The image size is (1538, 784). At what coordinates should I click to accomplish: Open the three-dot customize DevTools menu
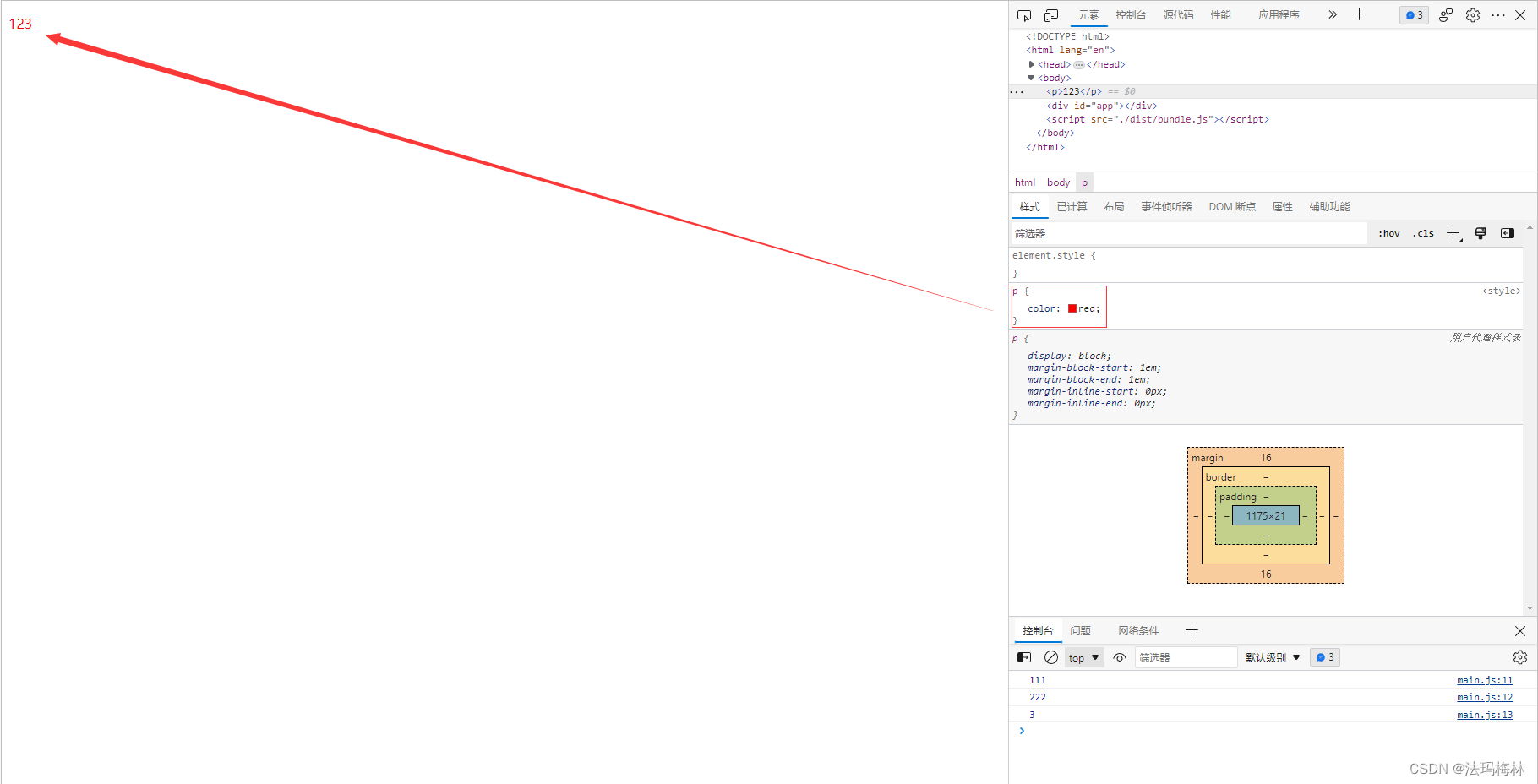tap(1498, 15)
